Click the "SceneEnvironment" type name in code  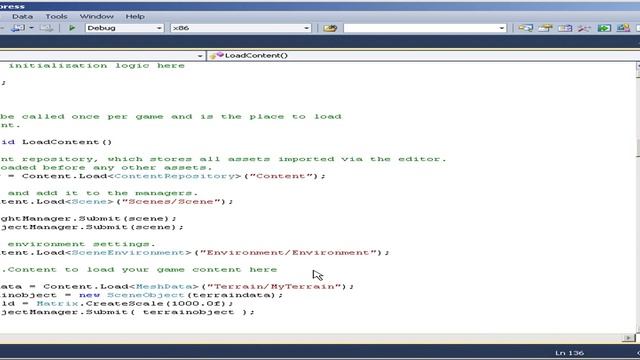(128, 252)
